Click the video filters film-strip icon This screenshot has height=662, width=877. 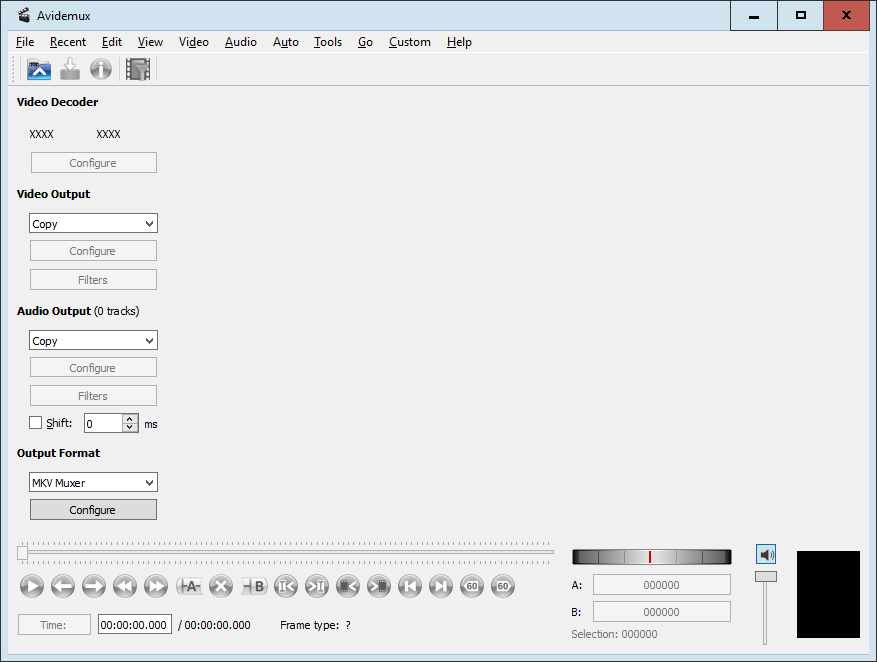[138, 69]
